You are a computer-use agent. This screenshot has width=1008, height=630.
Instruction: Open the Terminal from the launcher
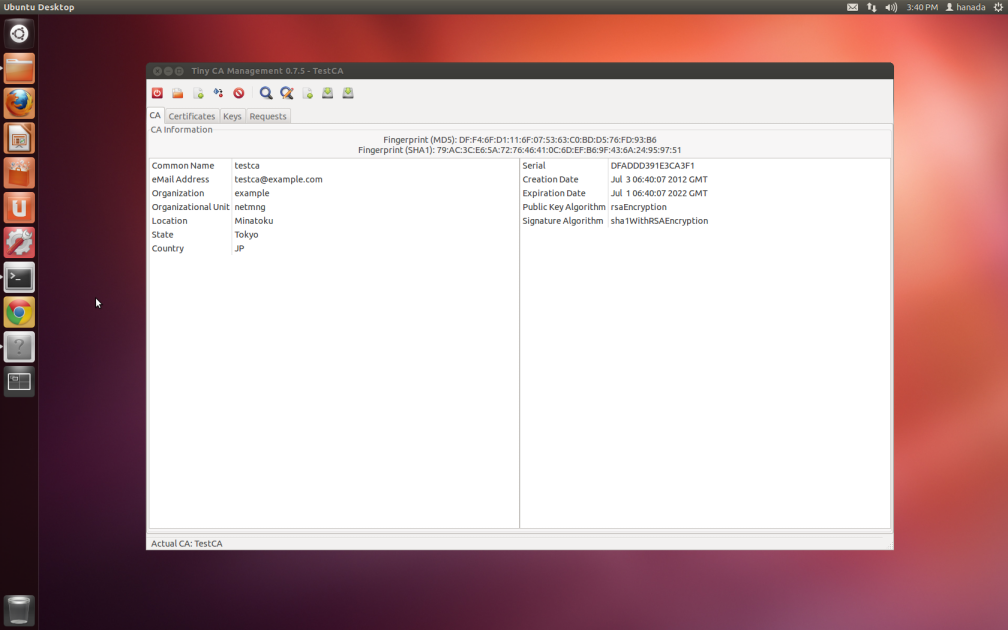coord(19,277)
